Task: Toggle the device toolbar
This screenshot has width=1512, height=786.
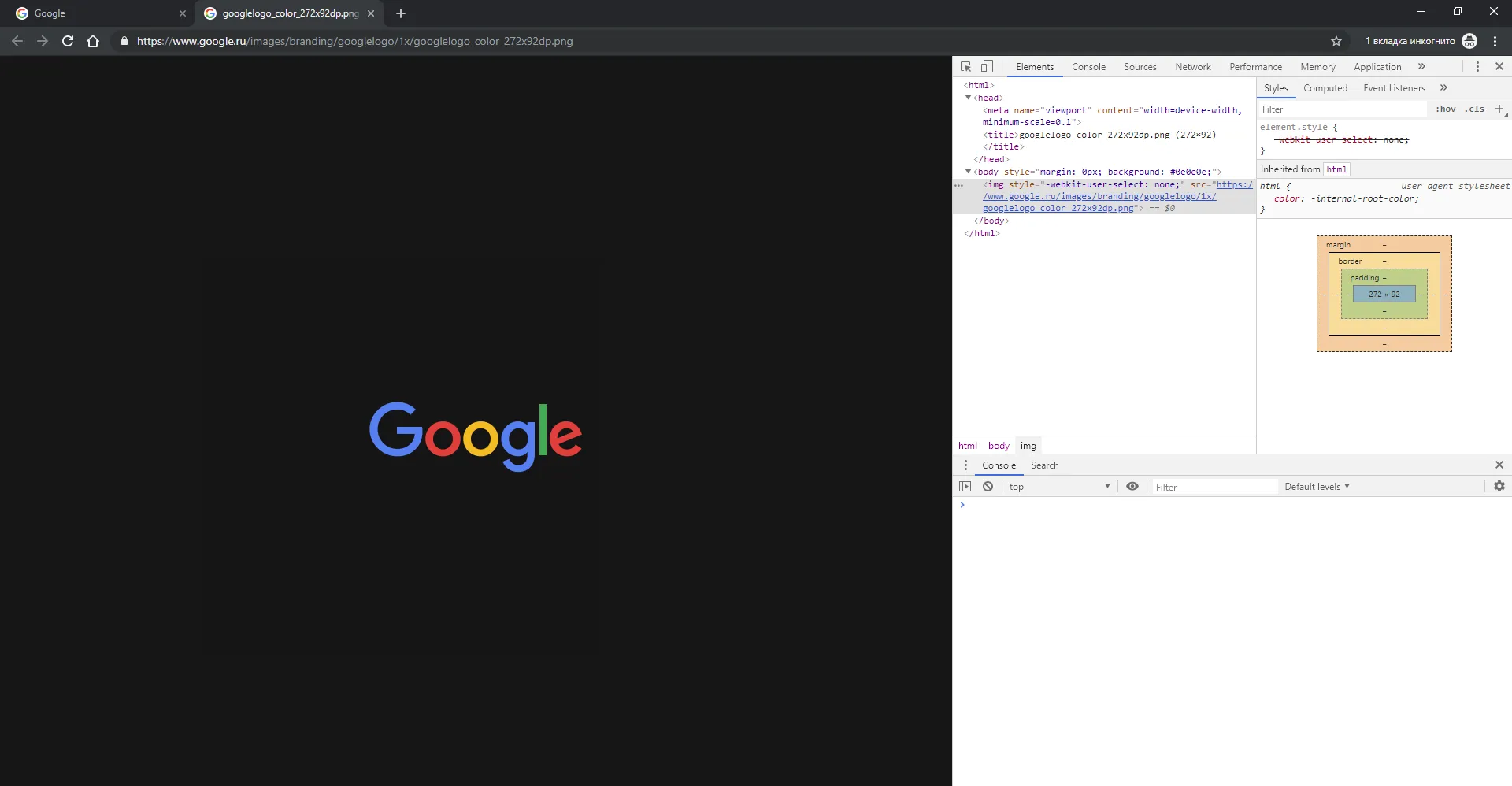Action: click(987, 67)
